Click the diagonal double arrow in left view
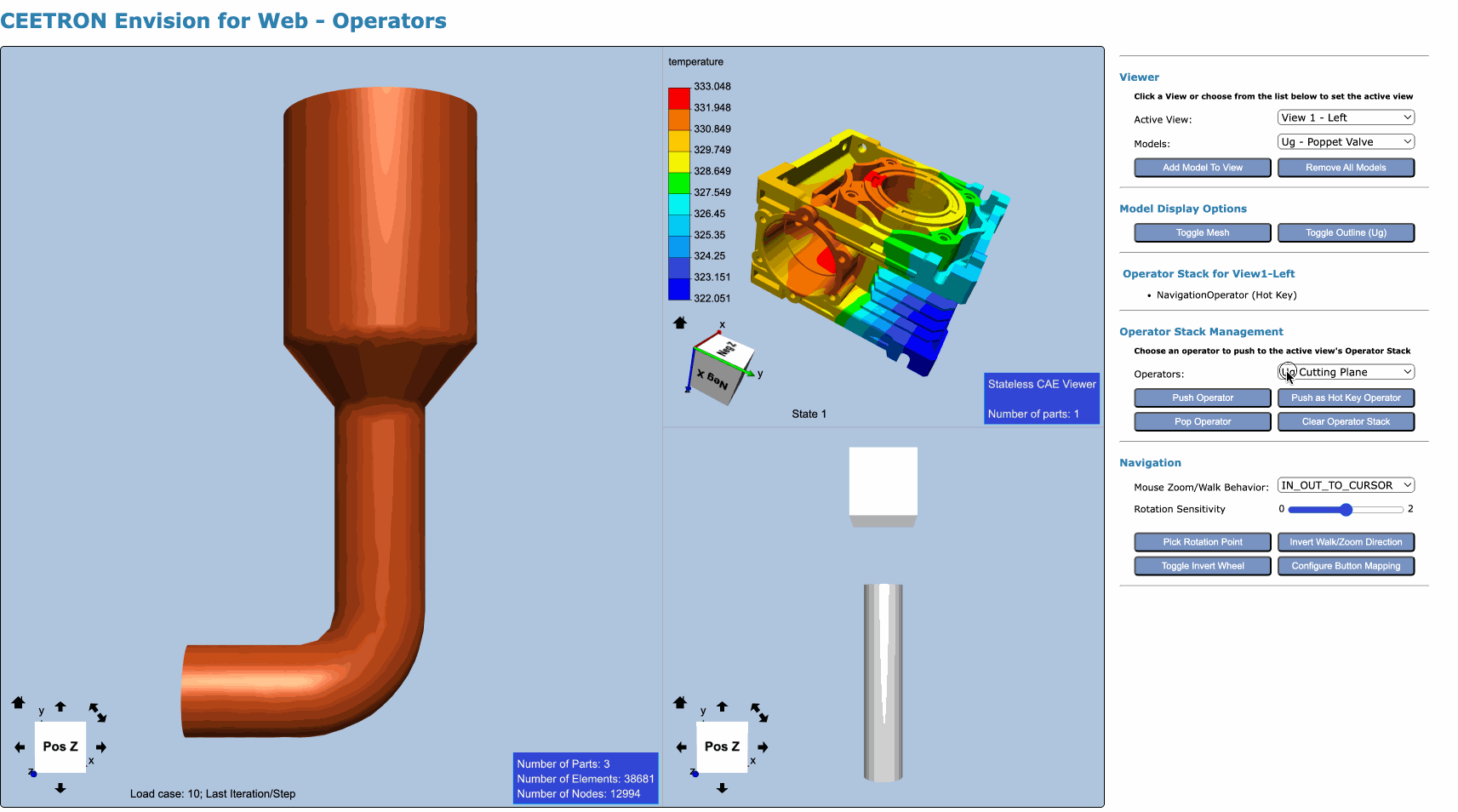 click(97, 712)
